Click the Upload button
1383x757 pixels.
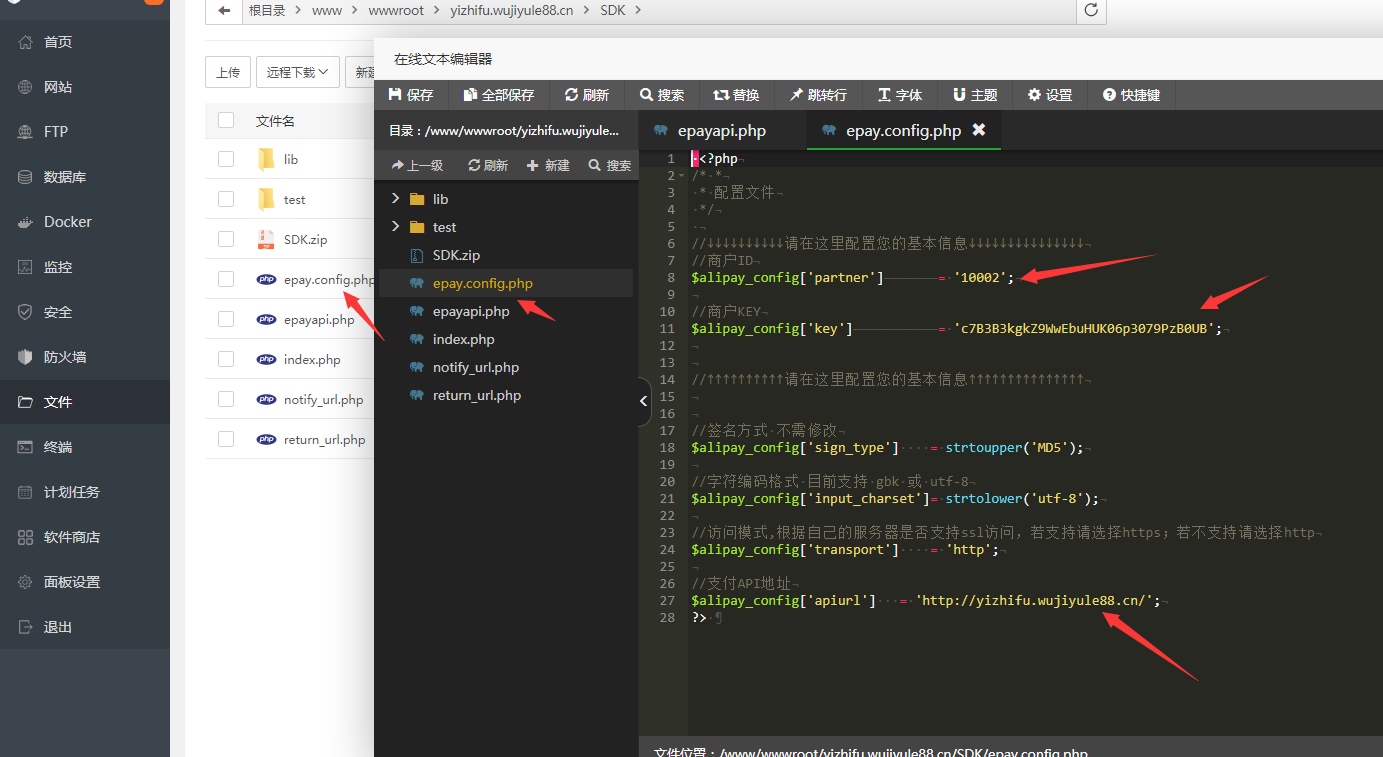[x=228, y=72]
